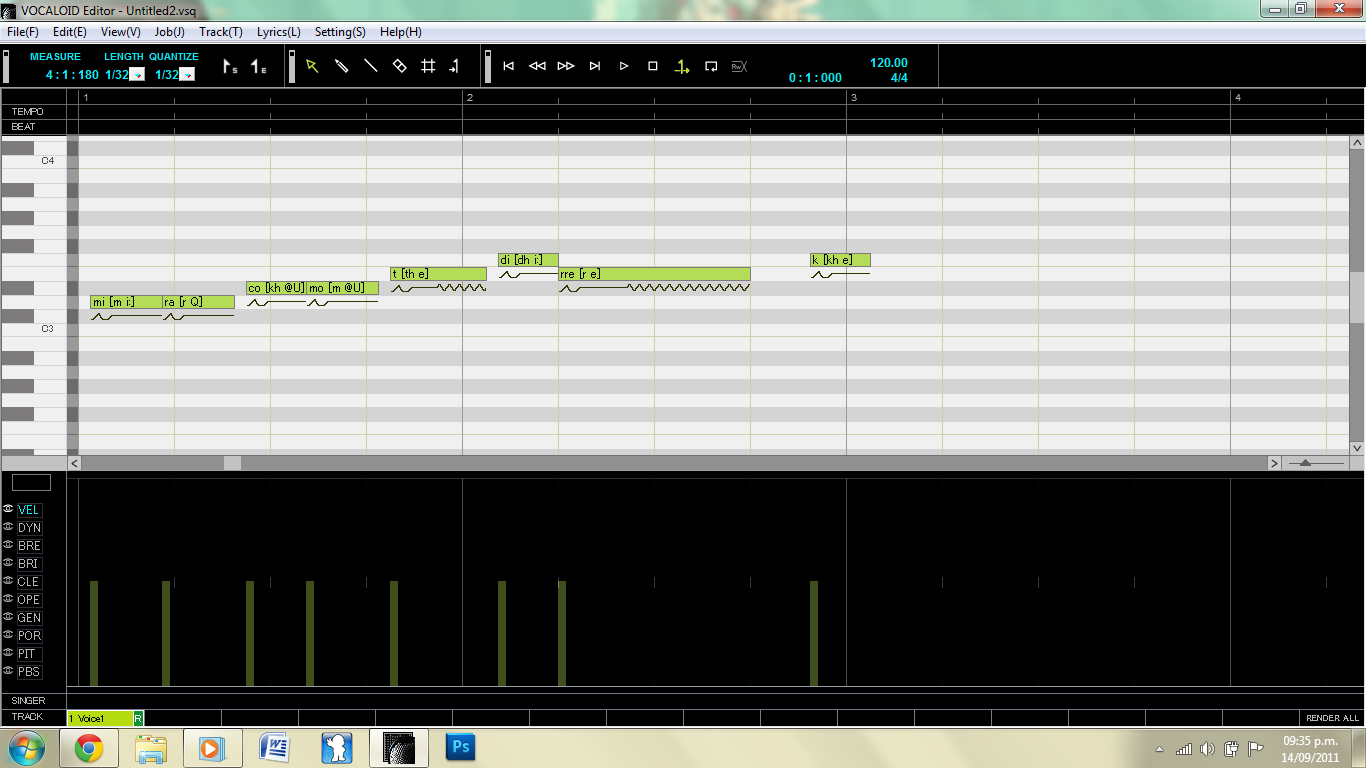The height and width of the screenshot is (768, 1366).
Task: Toggle the grid icon in toolbar
Action: (428, 66)
